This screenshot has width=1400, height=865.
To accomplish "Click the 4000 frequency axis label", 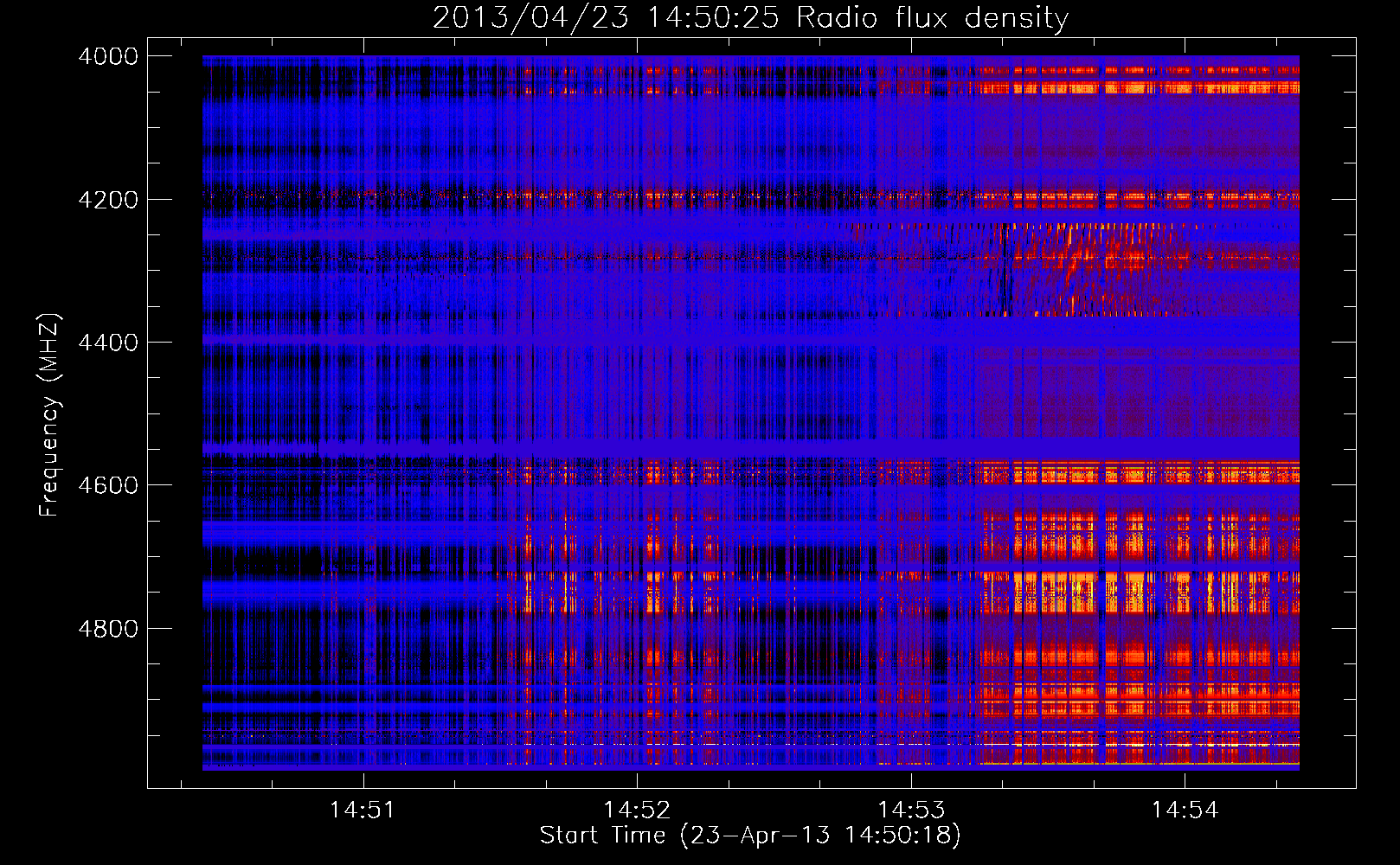I will 108,56.
